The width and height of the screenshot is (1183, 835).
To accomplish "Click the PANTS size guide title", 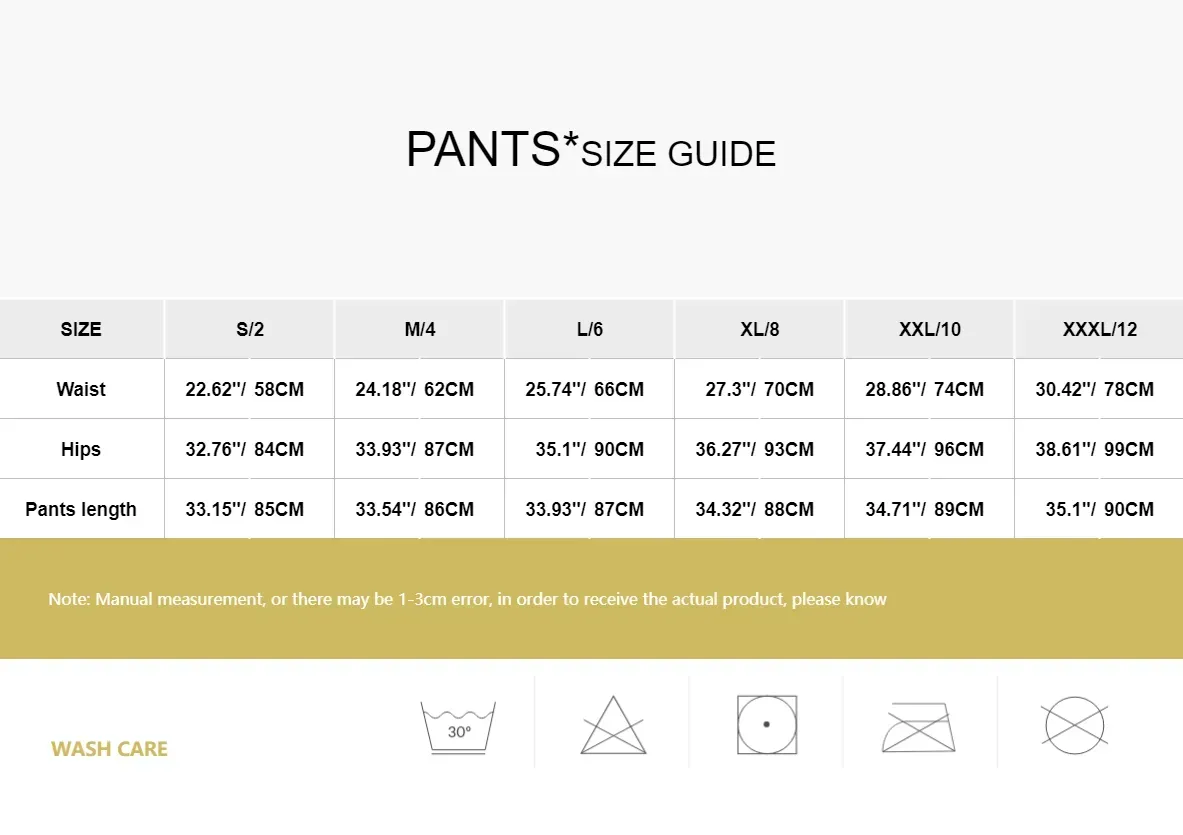I will click(x=591, y=149).
